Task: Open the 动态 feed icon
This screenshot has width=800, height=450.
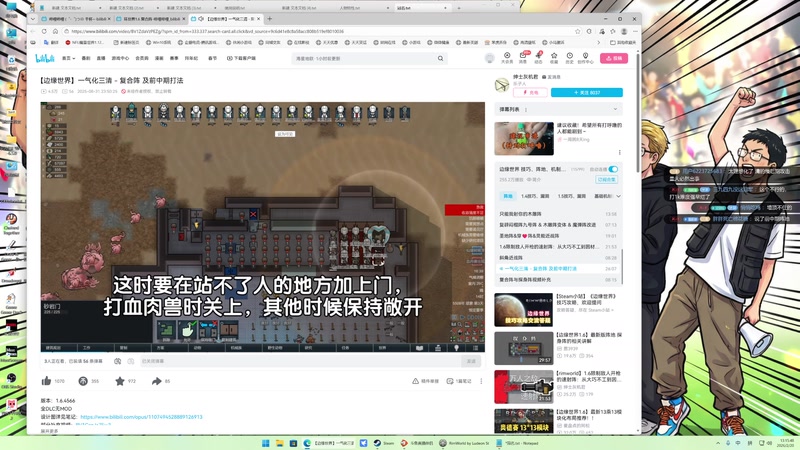Action: (x=538, y=58)
